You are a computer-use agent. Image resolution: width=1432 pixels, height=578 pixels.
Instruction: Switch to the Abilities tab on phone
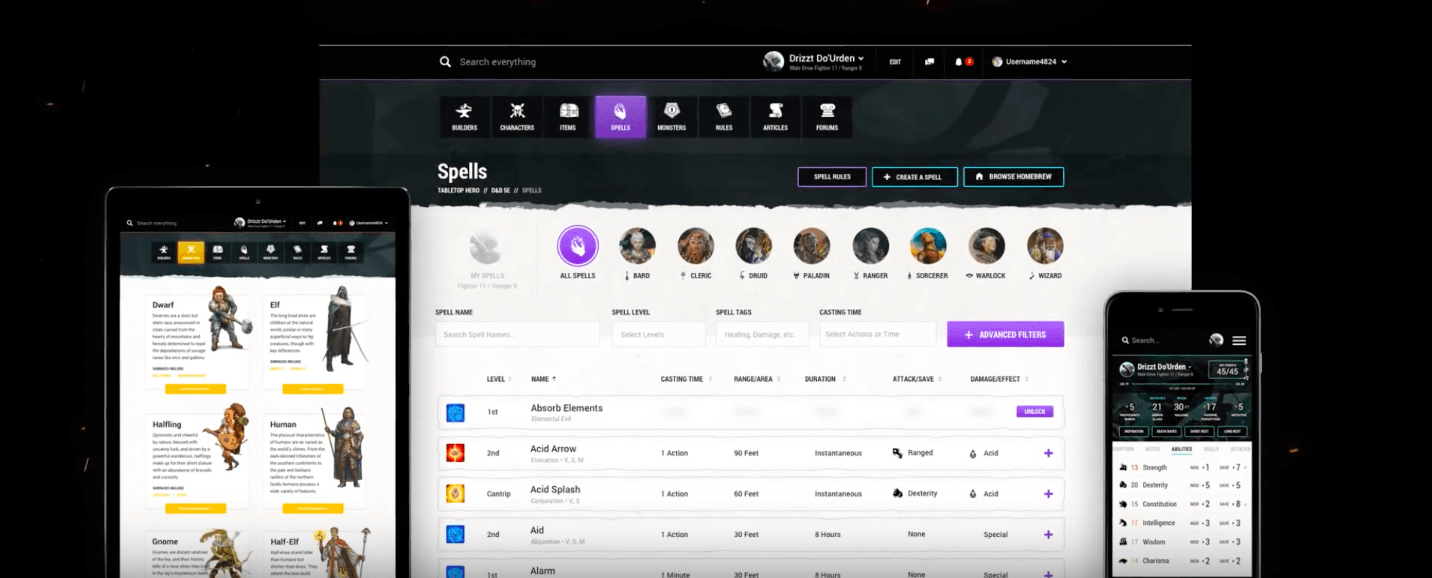pyautogui.click(x=1181, y=450)
